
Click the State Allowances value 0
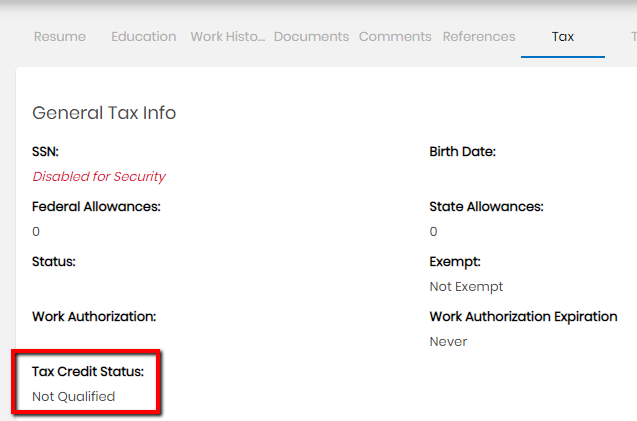pyautogui.click(x=433, y=232)
